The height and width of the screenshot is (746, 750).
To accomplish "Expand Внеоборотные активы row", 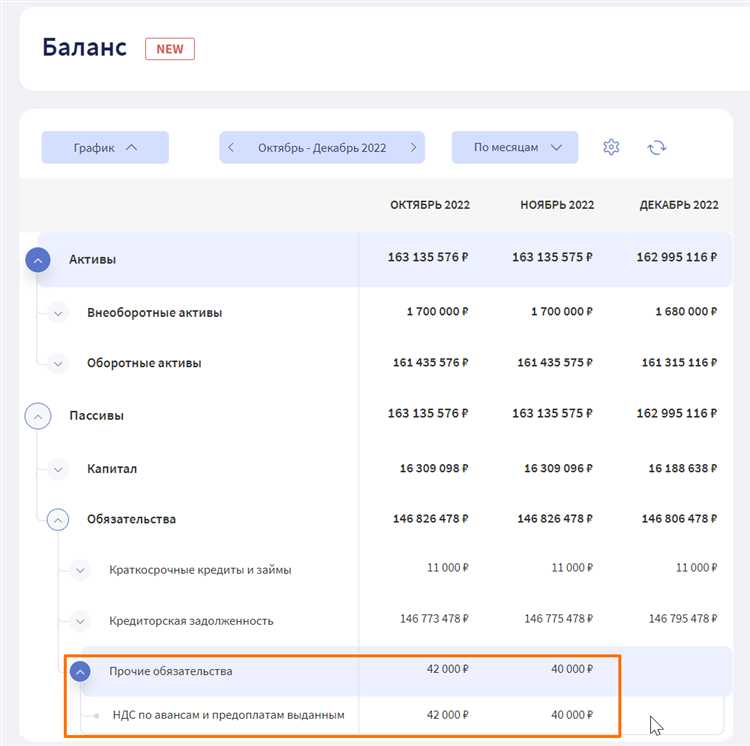I will coord(58,312).
